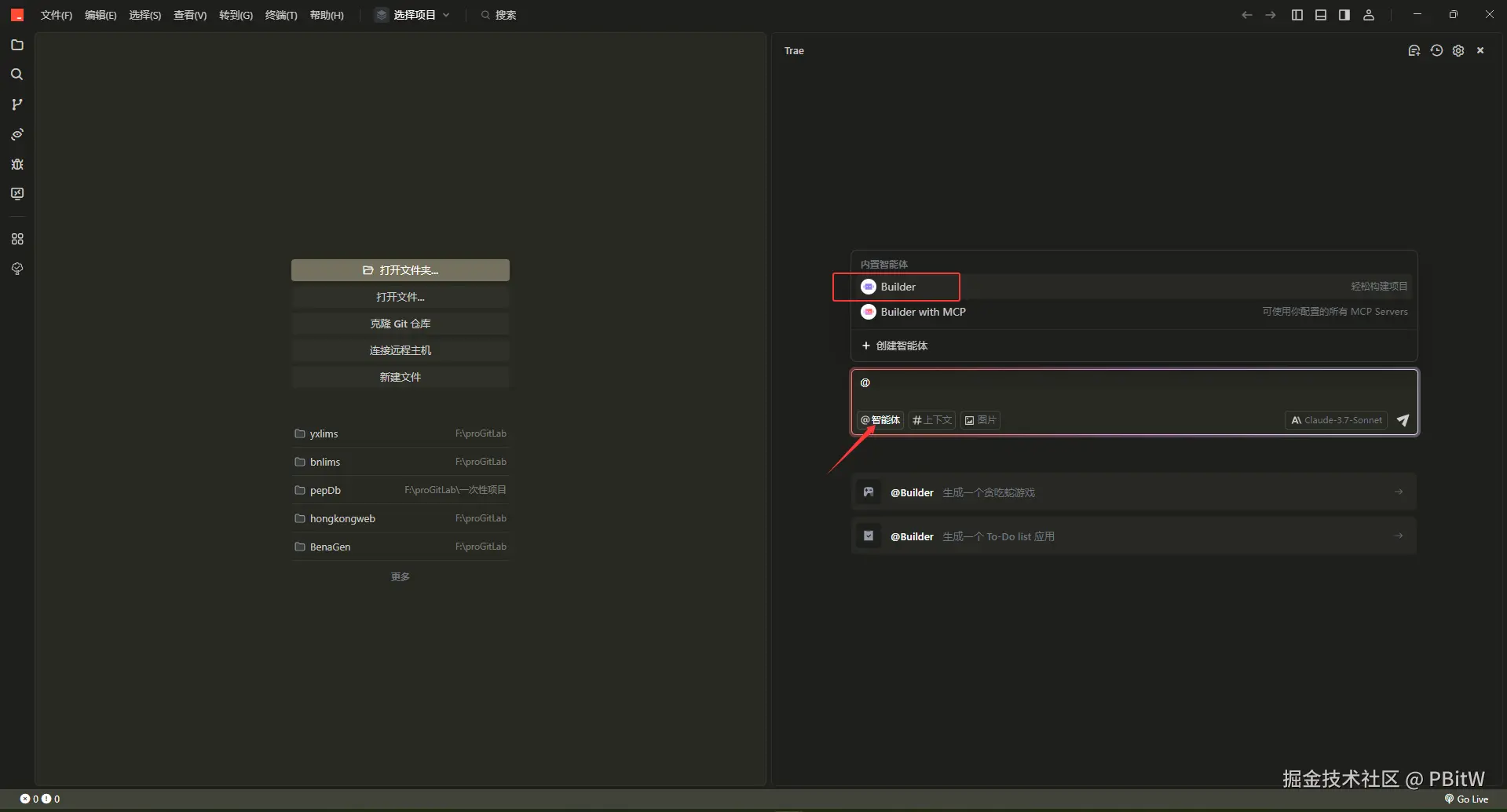Choose the 生成一个 To-Do list 应用 suggestion
Screen dimensions: 1507x812
pyautogui.click(x=1134, y=536)
